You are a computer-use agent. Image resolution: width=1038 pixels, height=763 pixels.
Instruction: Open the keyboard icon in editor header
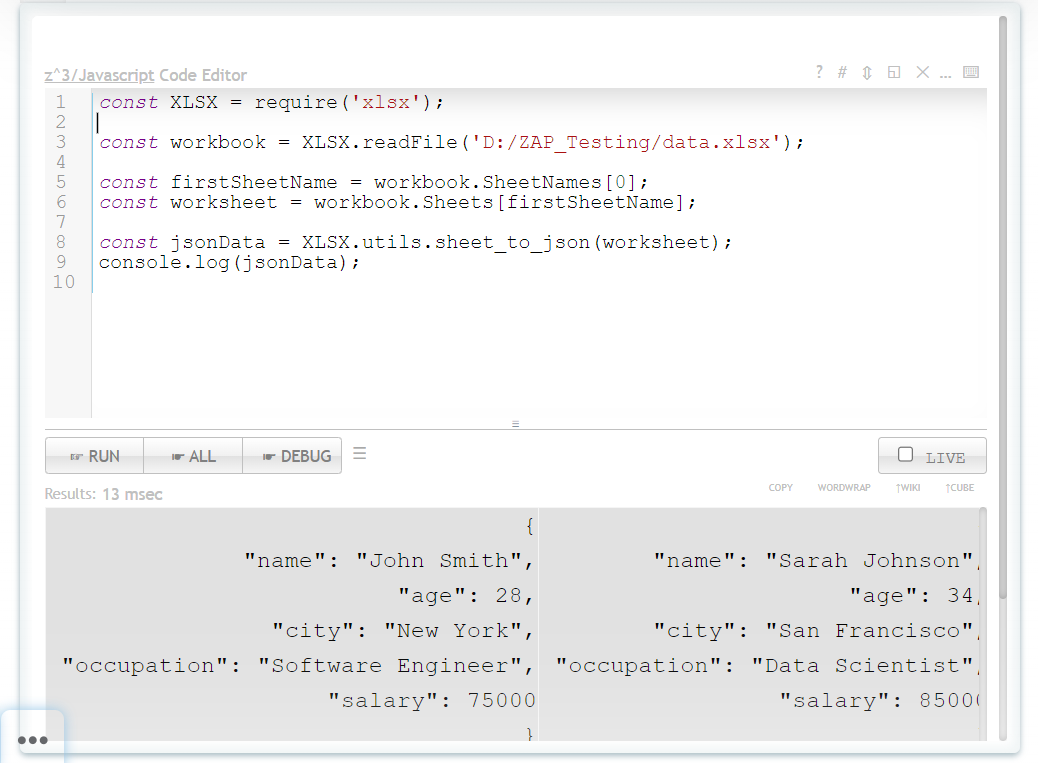970,72
